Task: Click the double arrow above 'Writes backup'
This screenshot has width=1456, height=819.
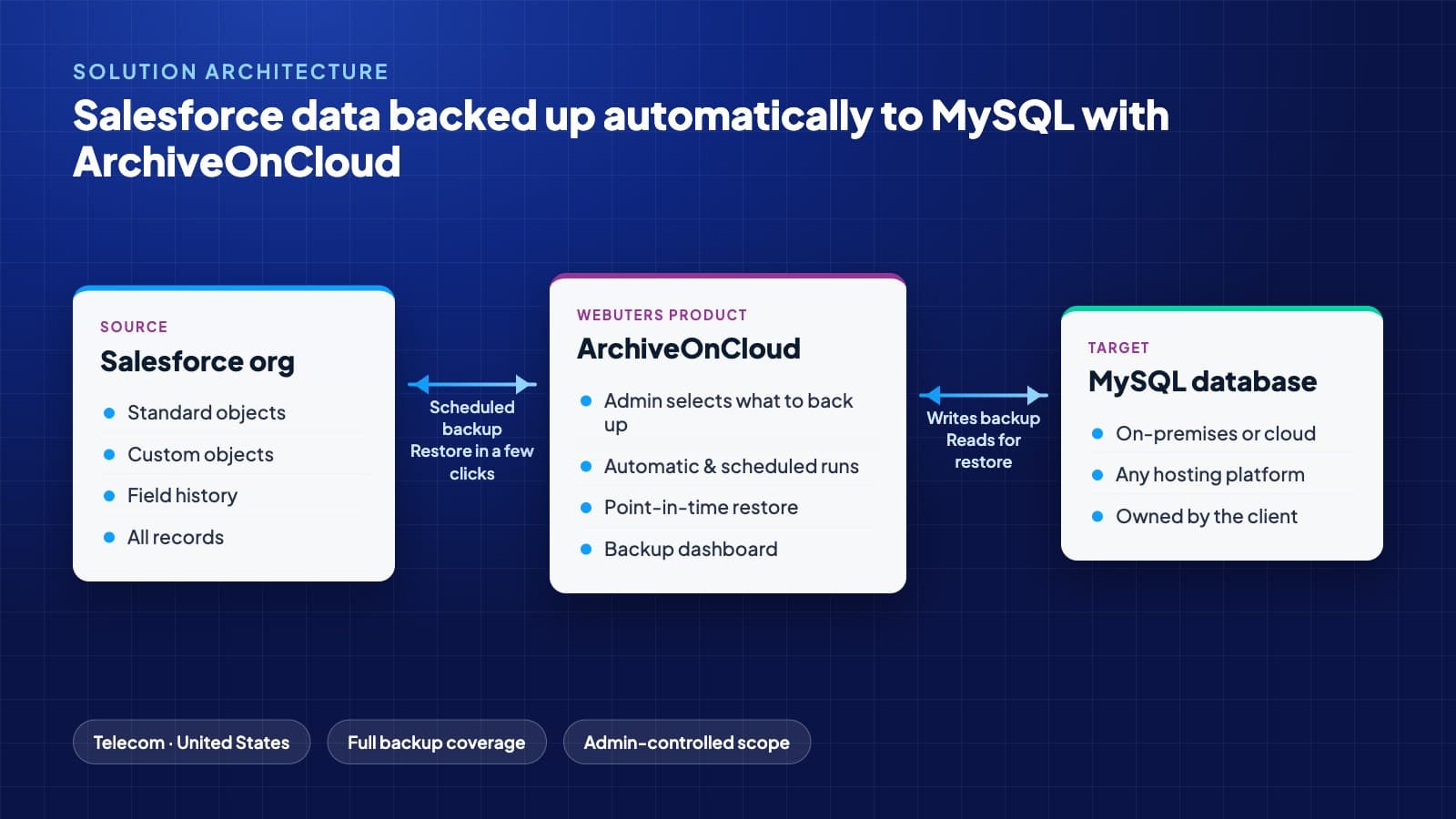Action: pos(984,395)
